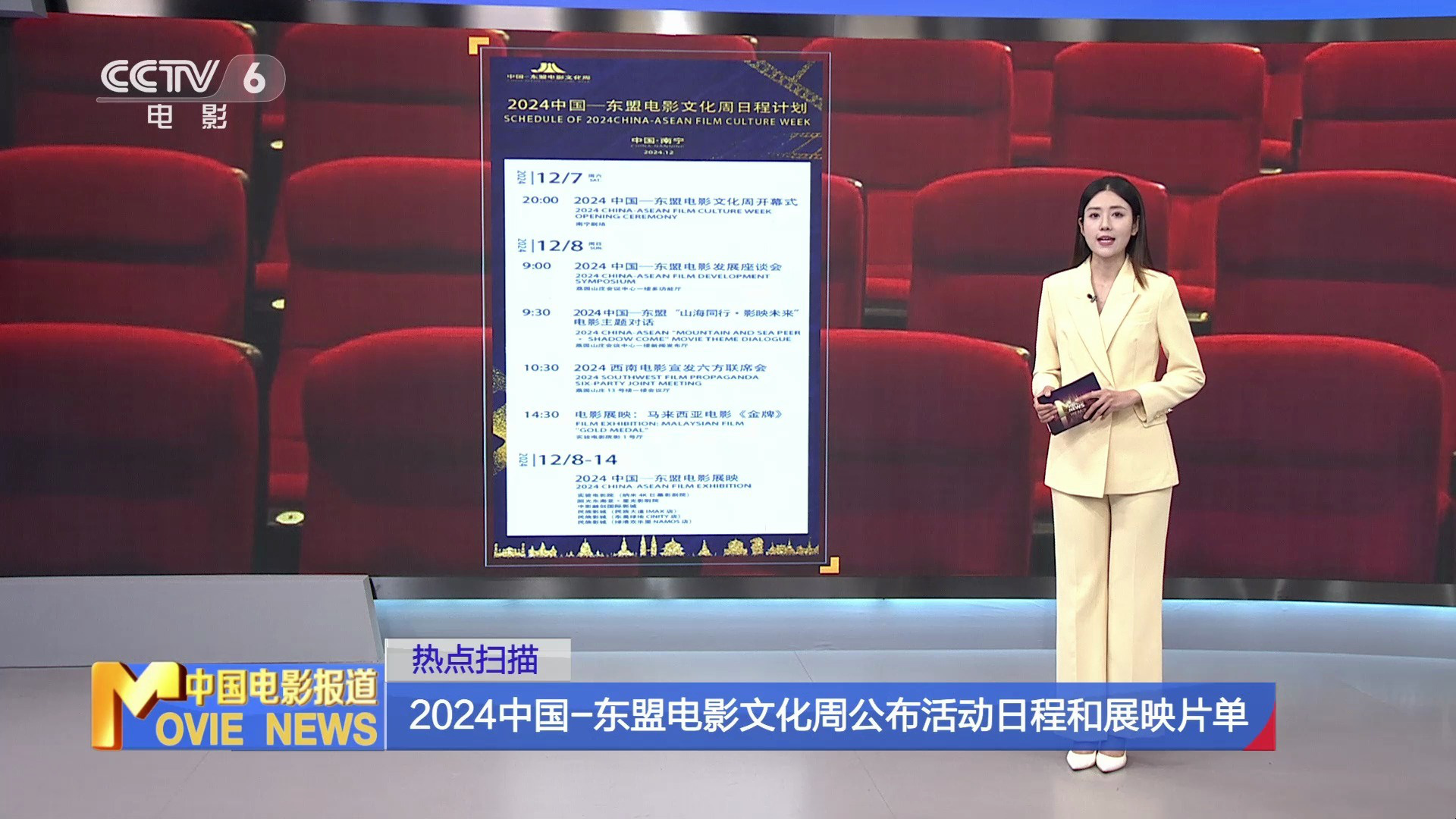Click the 9:30 time entry
The height and width of the screenshot is (819, 1456).
click(536, 312)
